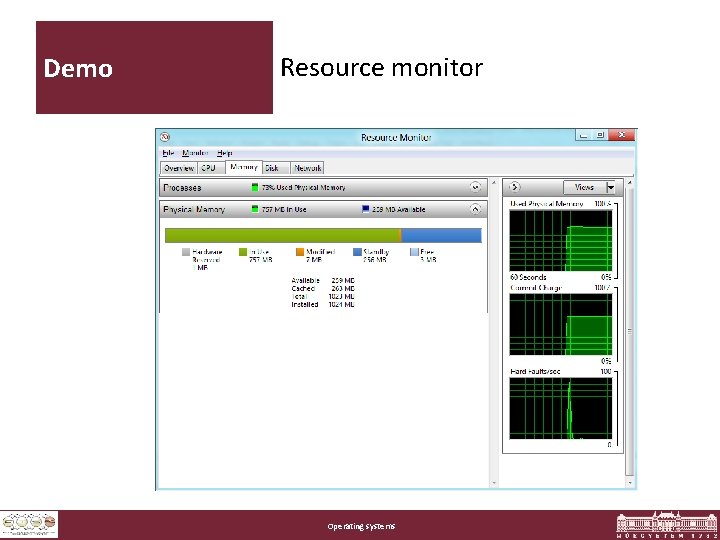Click the graphs pane vertical scrollbar thumb

(x=630, y=332)
